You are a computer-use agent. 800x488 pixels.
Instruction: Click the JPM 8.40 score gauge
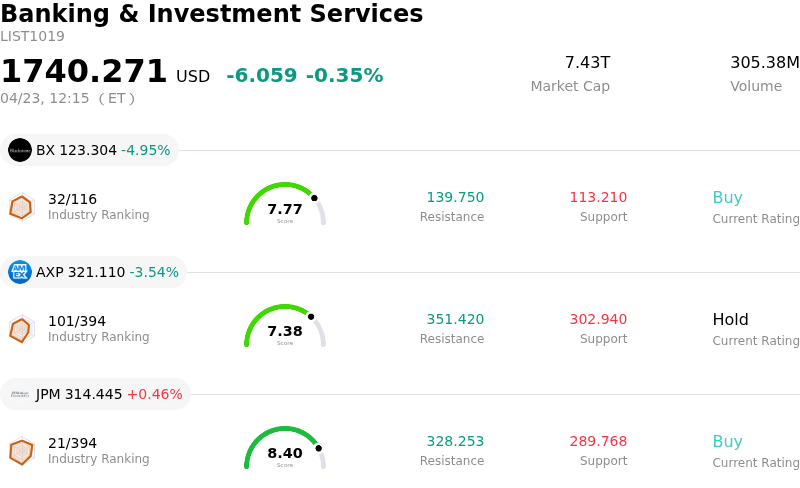[x=285, y=449]
